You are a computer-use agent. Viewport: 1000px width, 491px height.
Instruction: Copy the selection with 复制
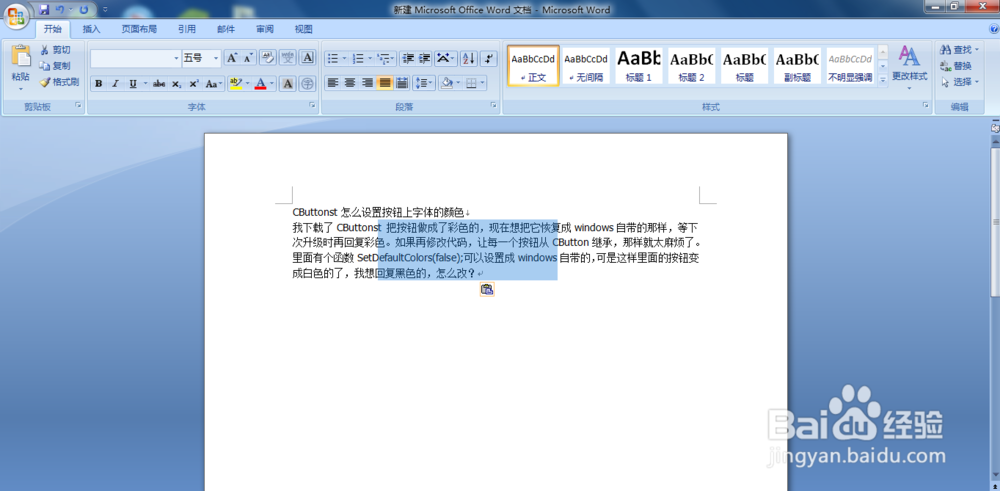[x=55, y=66]
